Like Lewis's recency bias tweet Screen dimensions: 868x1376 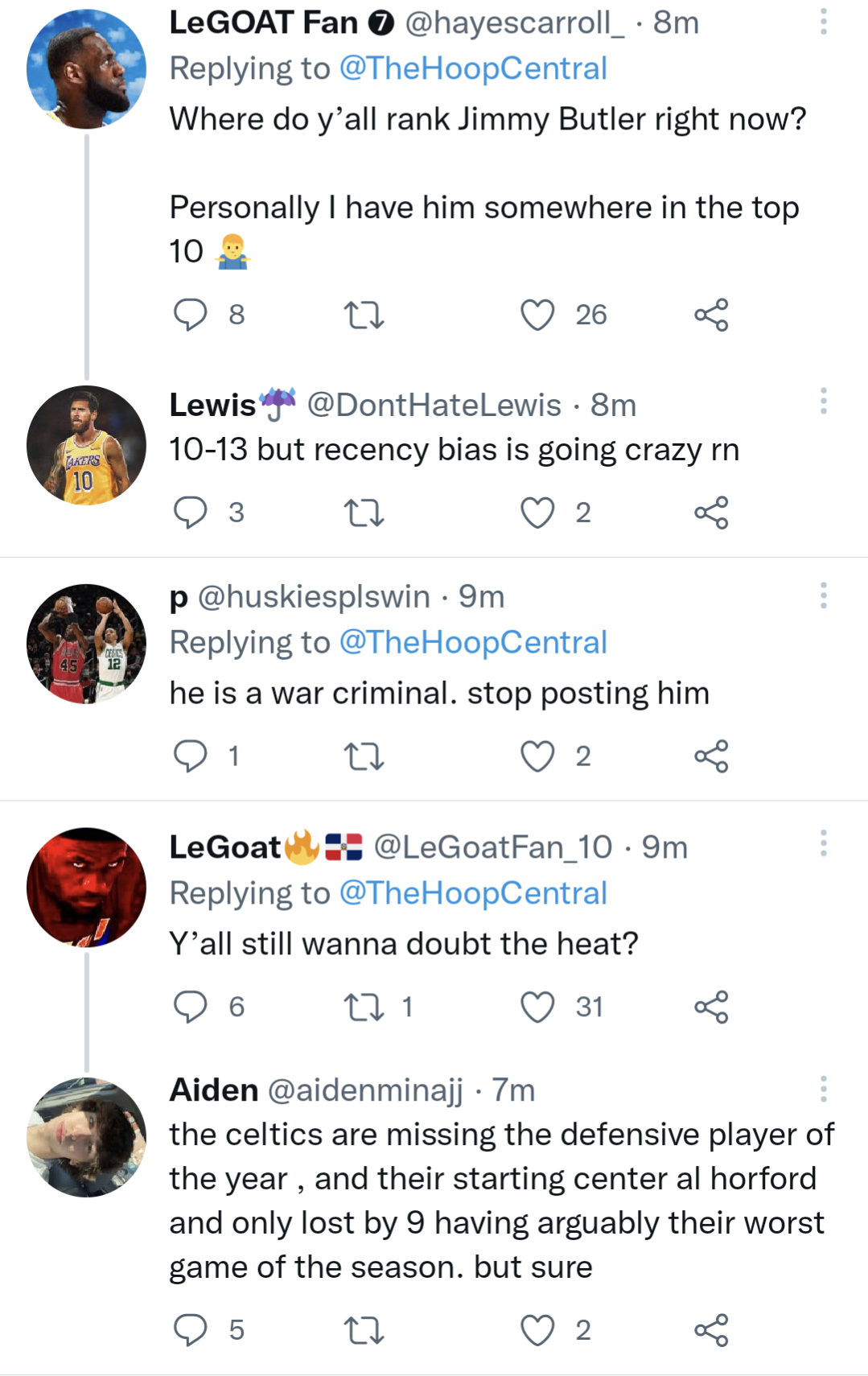point(537,513)
